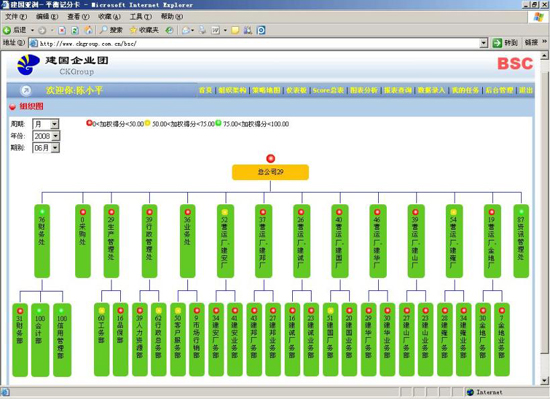The image size is (550, 399).
Task: Click the 退出 logout link
Action: (526, 90)
